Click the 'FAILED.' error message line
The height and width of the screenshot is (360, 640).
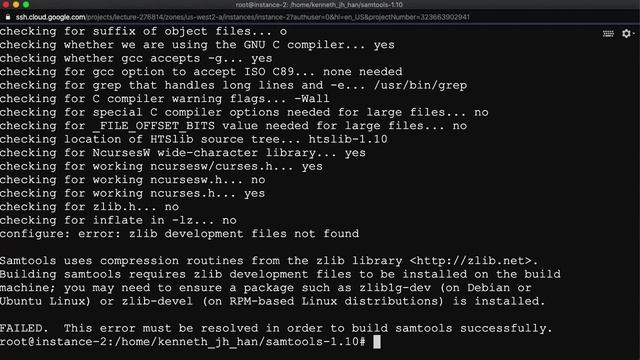click(x=276, y=329)
